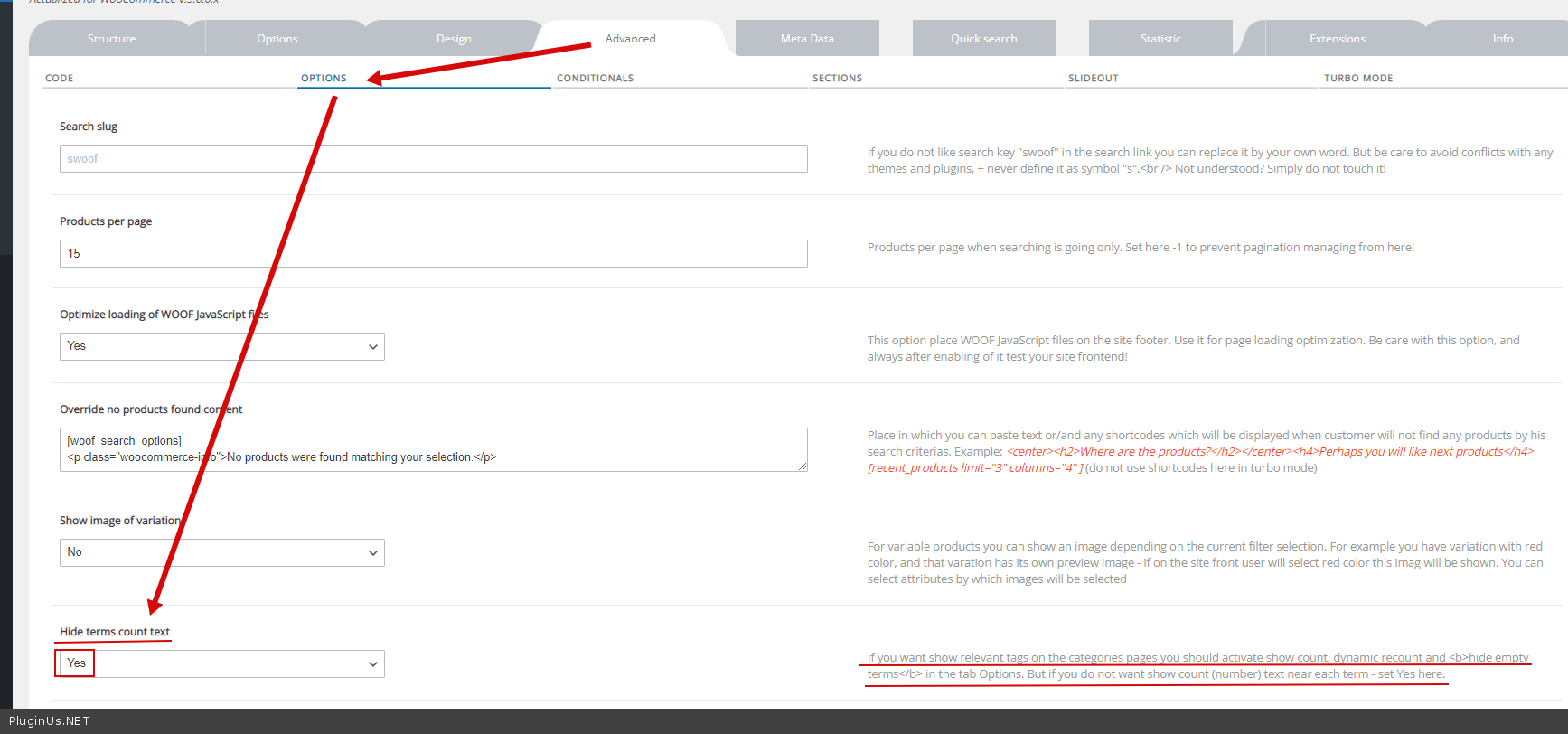The width and height of the screenshot is (1568, 734).
Task: Open the SLIDEOUT sub-tab
Action: tap(1093, 79)
